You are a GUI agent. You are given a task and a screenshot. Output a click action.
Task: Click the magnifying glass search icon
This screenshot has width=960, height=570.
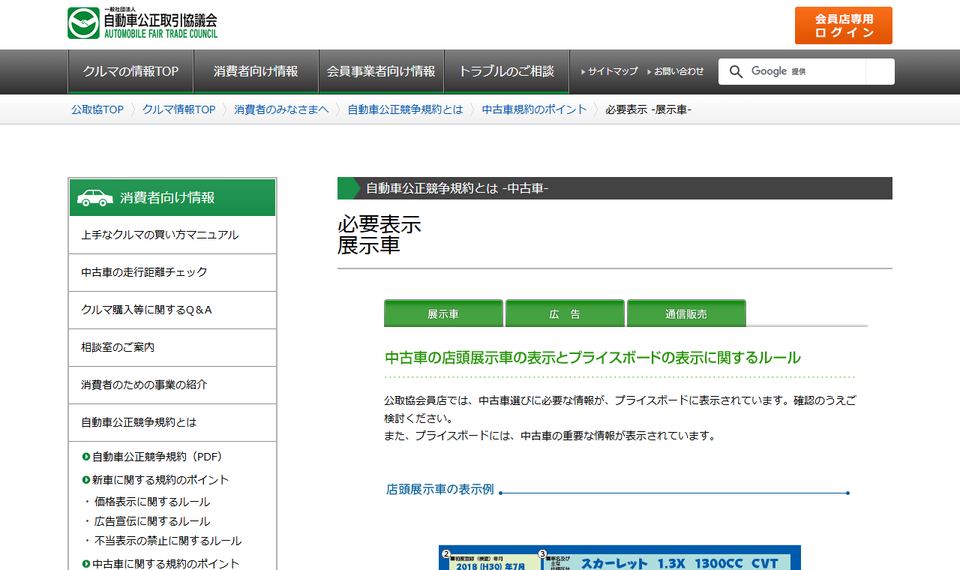736,72
